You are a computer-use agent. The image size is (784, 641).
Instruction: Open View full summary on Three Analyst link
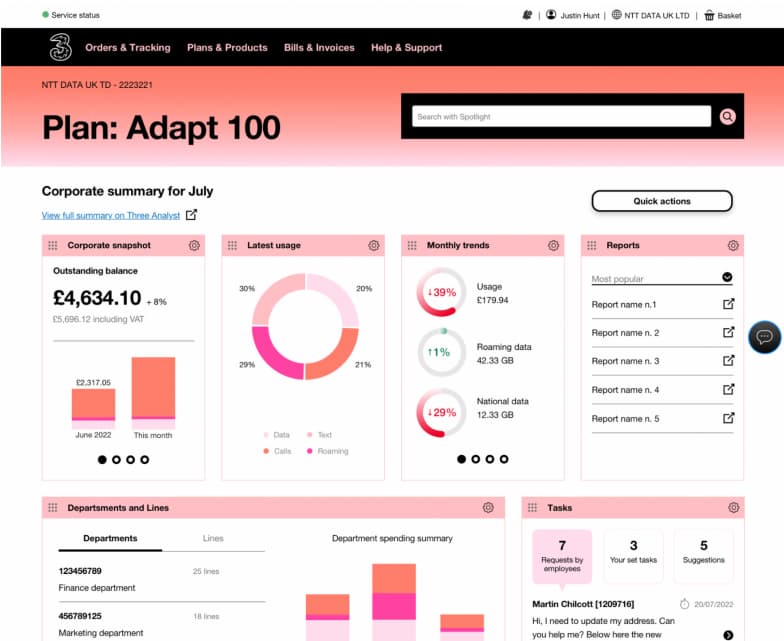pyautogui.click(x=110, y=216)
